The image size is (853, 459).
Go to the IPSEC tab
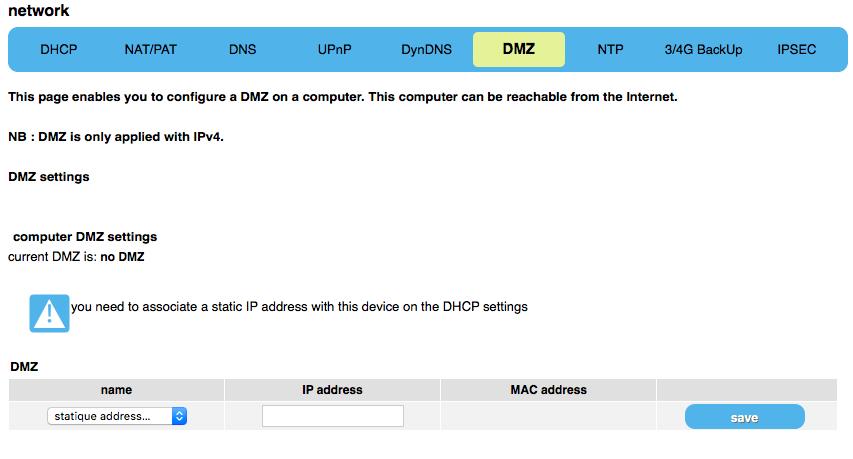pyautogui.click(x=796, y=49)
